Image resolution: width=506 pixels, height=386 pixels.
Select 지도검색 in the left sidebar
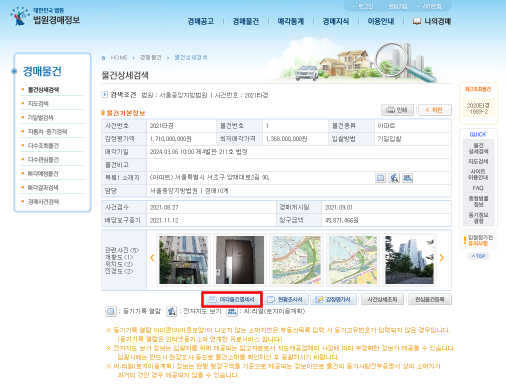tap(38, 104)
